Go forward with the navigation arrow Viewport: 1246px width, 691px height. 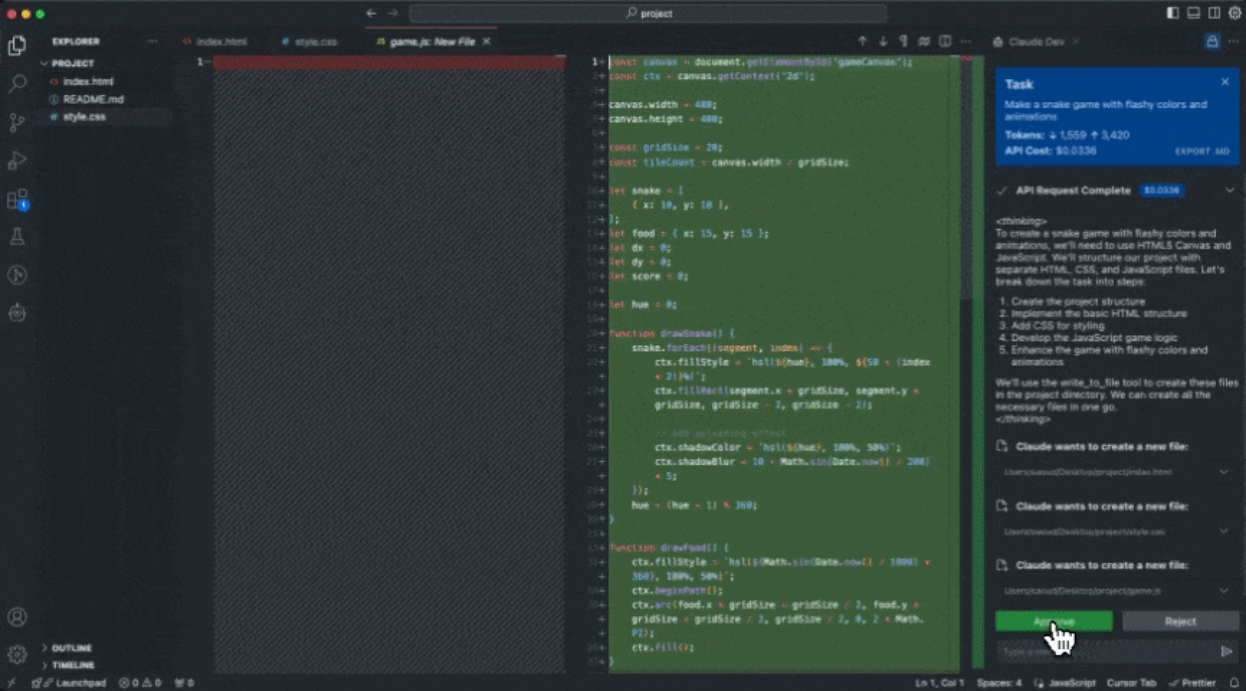tap(393, 13)
